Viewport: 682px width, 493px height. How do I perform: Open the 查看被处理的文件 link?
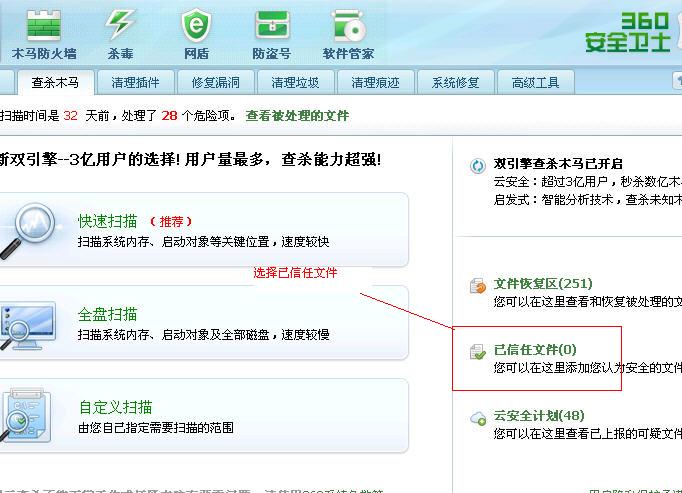pyautogui.click(x=297, y=116)
